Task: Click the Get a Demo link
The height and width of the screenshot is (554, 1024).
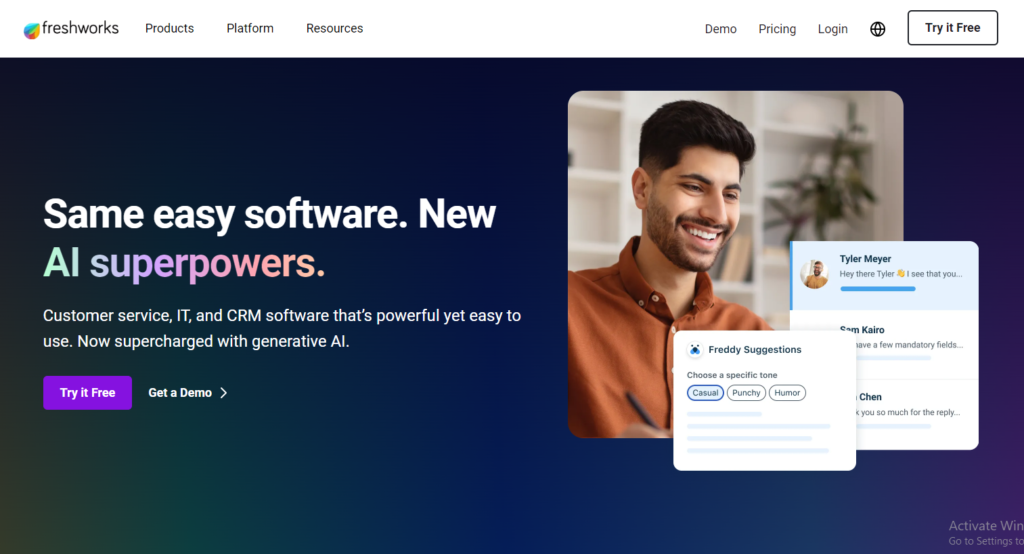Action: (180, 393)
